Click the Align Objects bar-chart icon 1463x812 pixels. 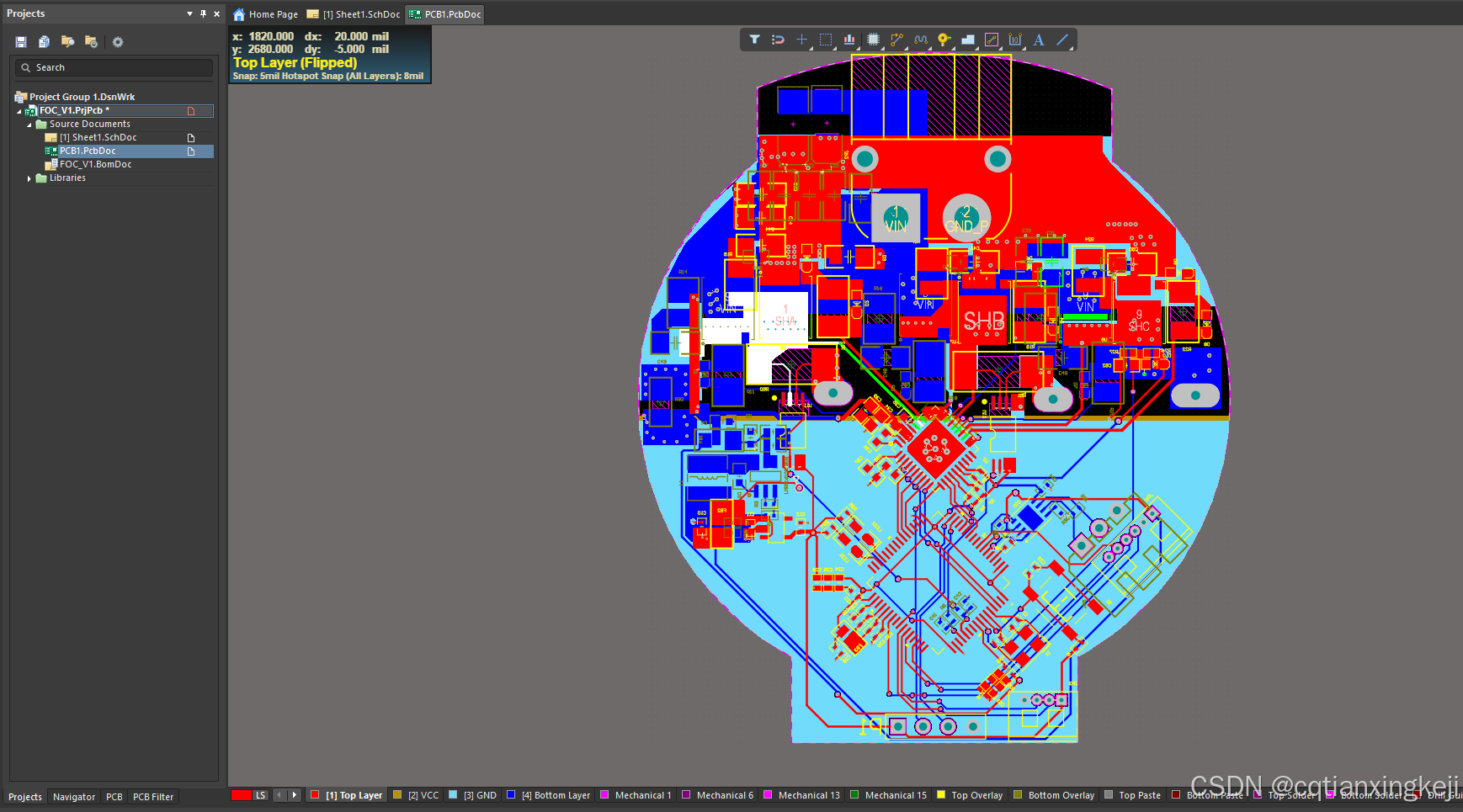(849, 40)
